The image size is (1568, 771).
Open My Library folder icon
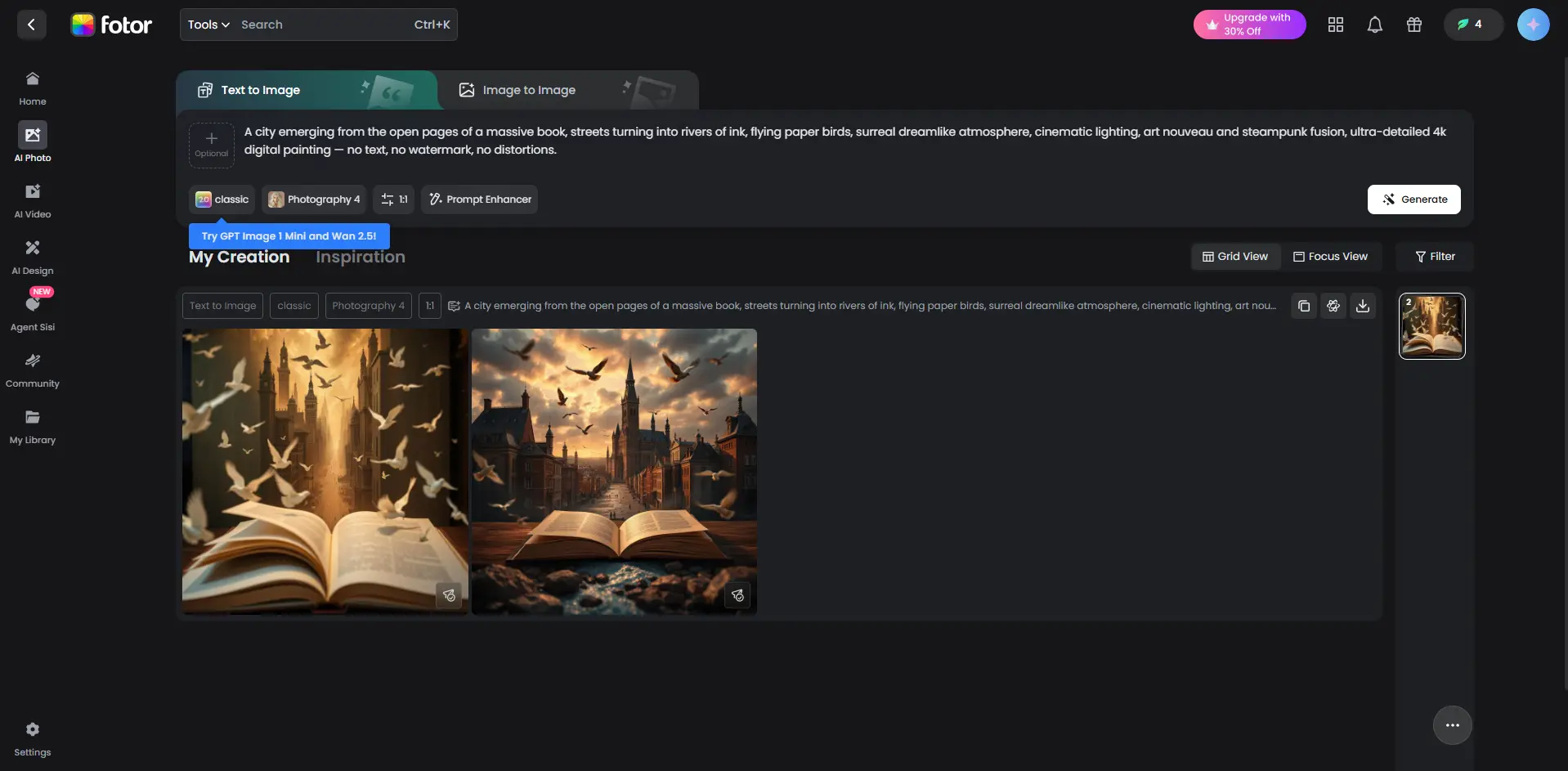coord(33,418)
